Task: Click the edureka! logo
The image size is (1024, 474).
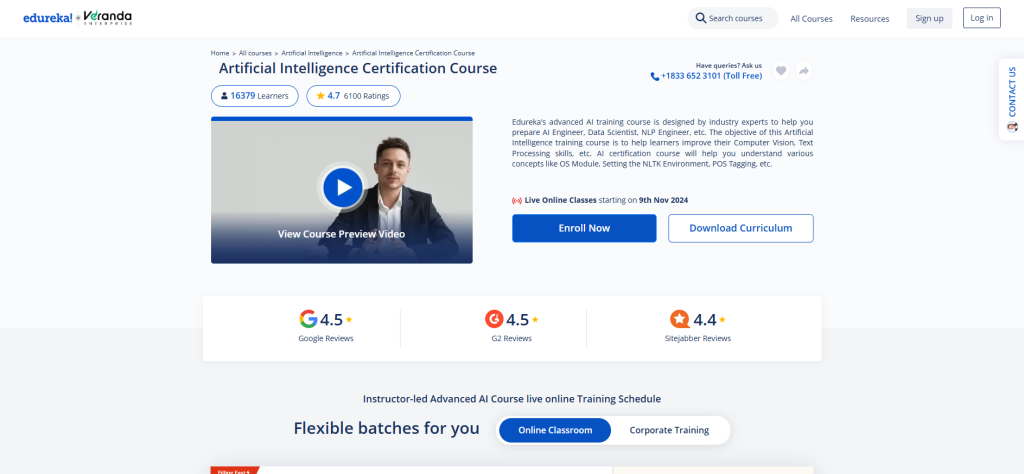Action: pyautogui.click(x=48, y=18)
